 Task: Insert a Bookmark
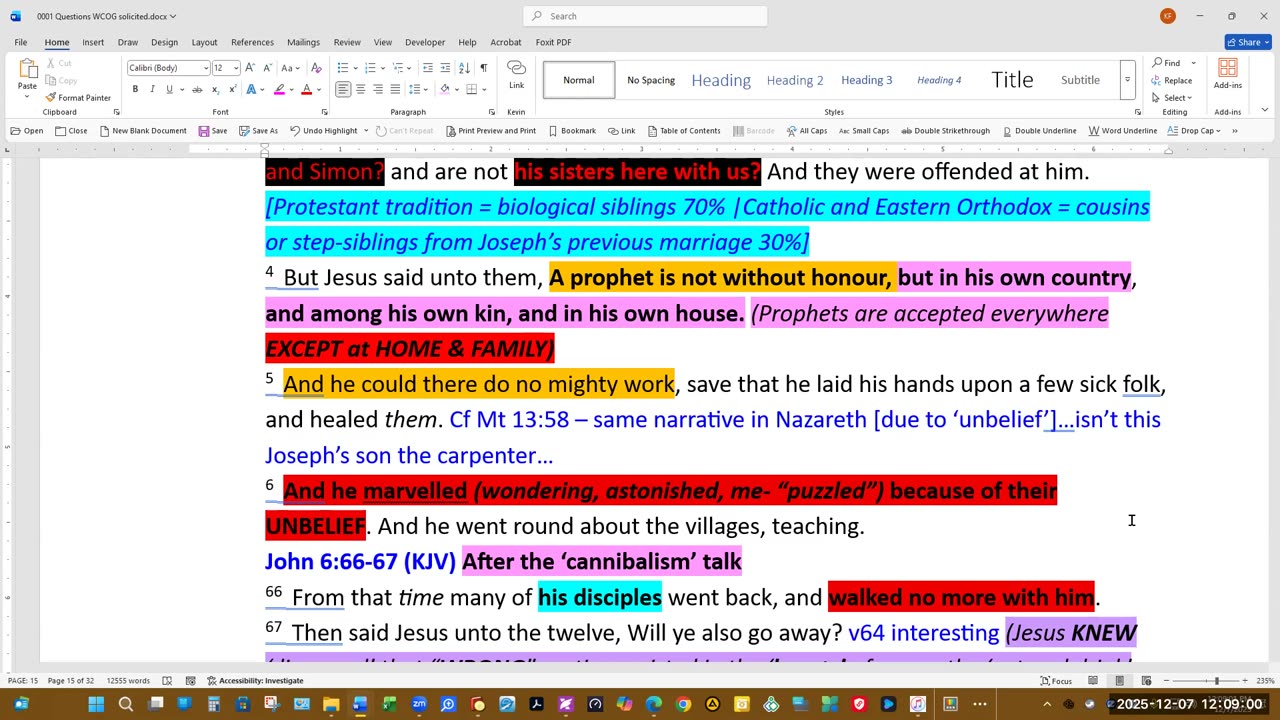[571, 131]
